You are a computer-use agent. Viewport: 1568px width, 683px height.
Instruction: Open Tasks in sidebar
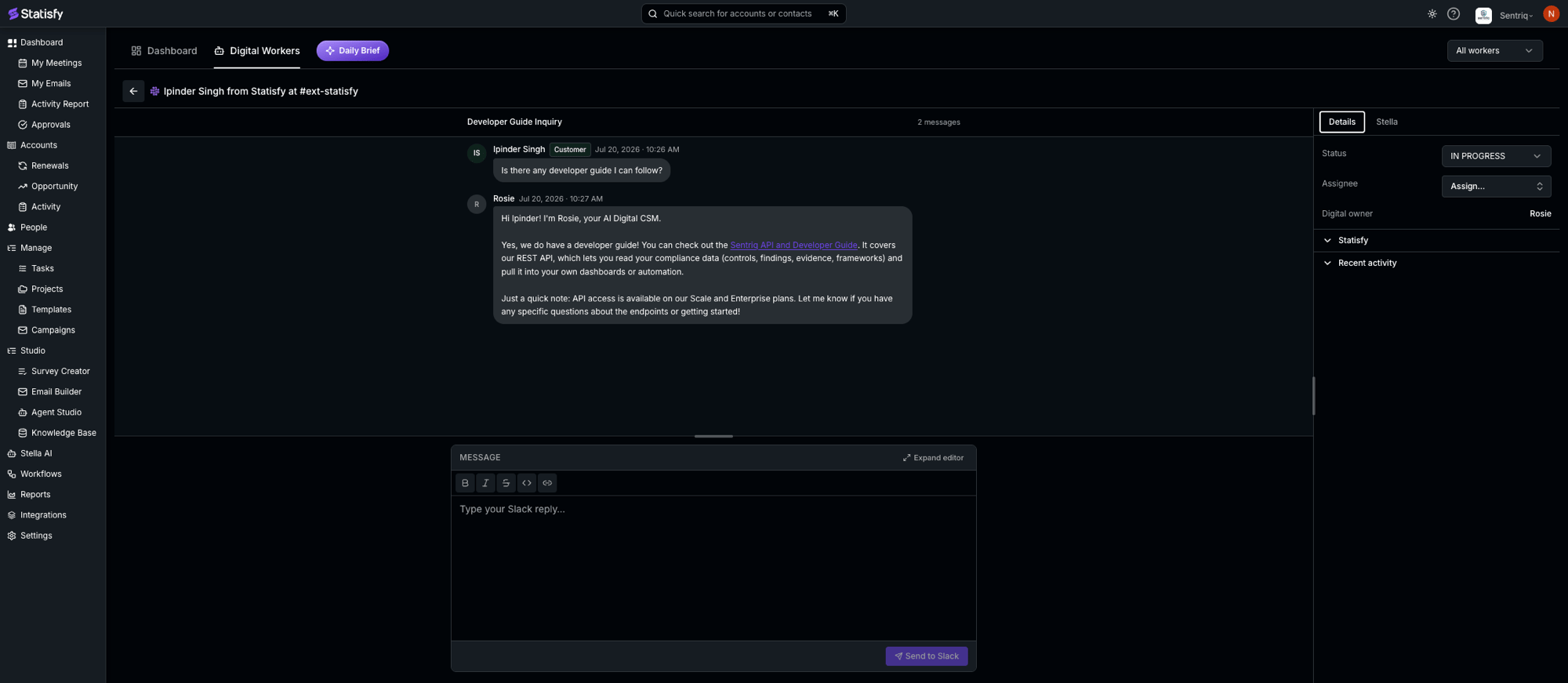(x=42, y=268)
